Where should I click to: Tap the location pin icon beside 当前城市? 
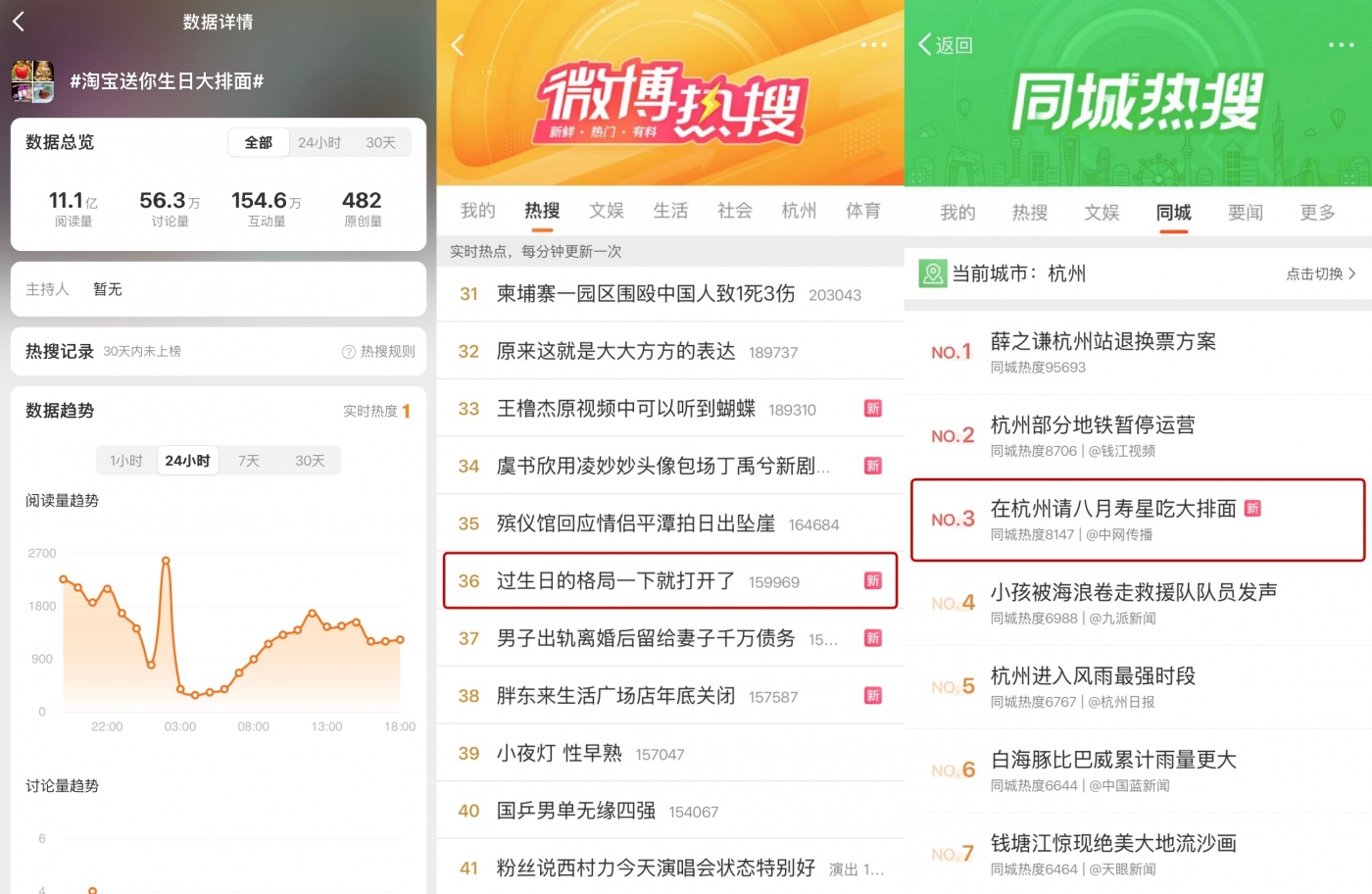click(933, 273)
